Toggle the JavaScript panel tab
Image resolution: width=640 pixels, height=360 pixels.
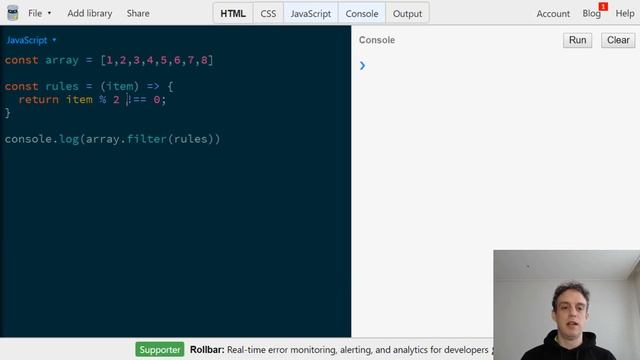[311, 13]
